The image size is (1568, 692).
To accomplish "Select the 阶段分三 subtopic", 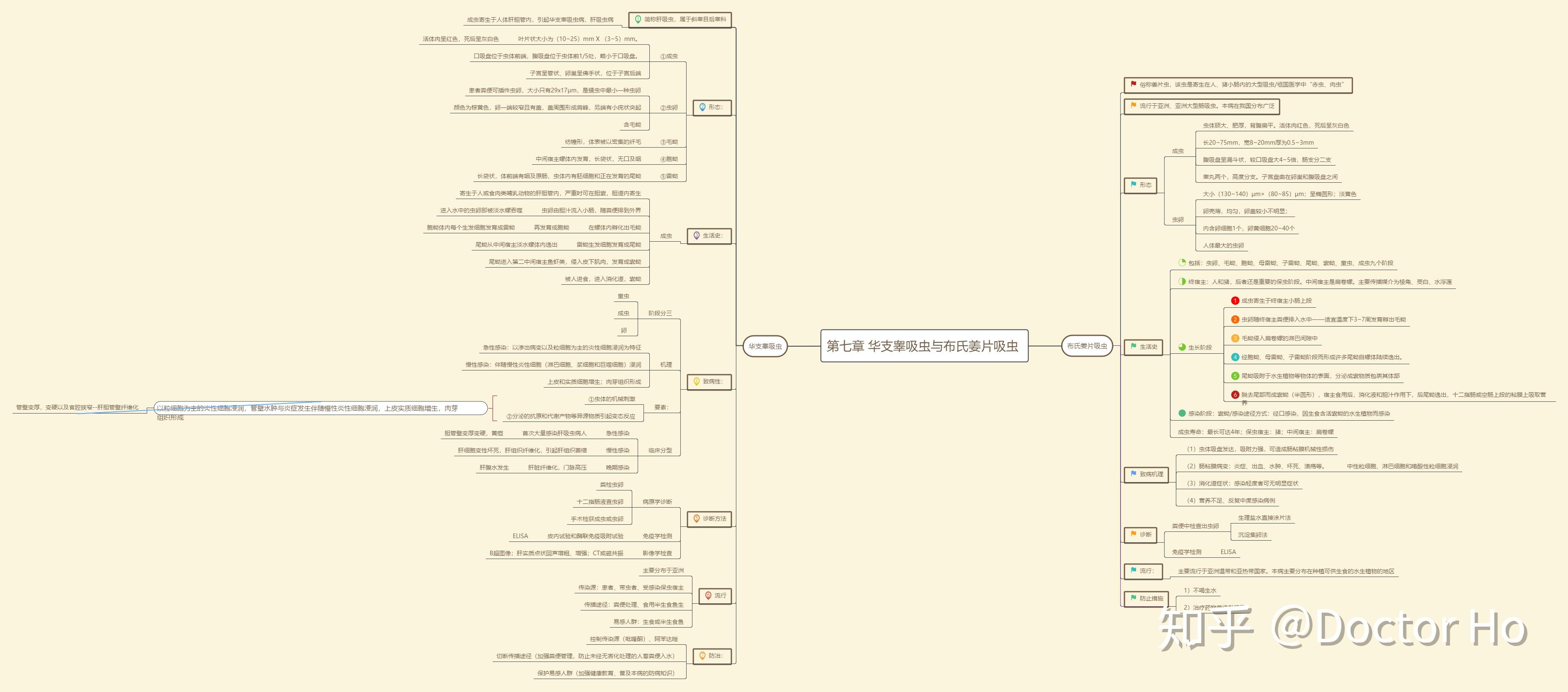I will (660, 314).
